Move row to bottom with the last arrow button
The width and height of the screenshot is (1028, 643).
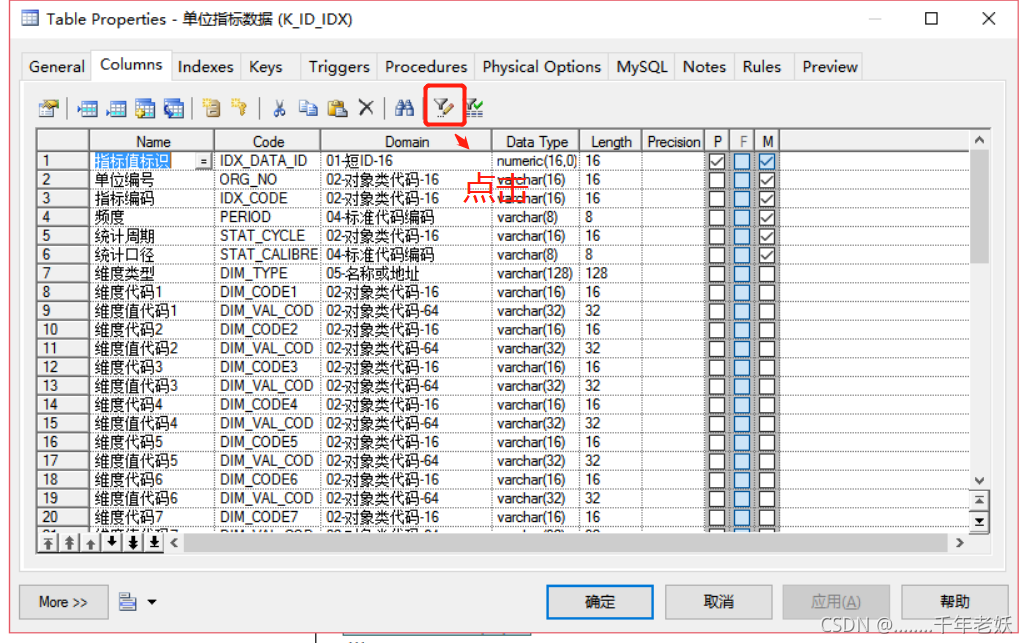[x=154, y=542]
